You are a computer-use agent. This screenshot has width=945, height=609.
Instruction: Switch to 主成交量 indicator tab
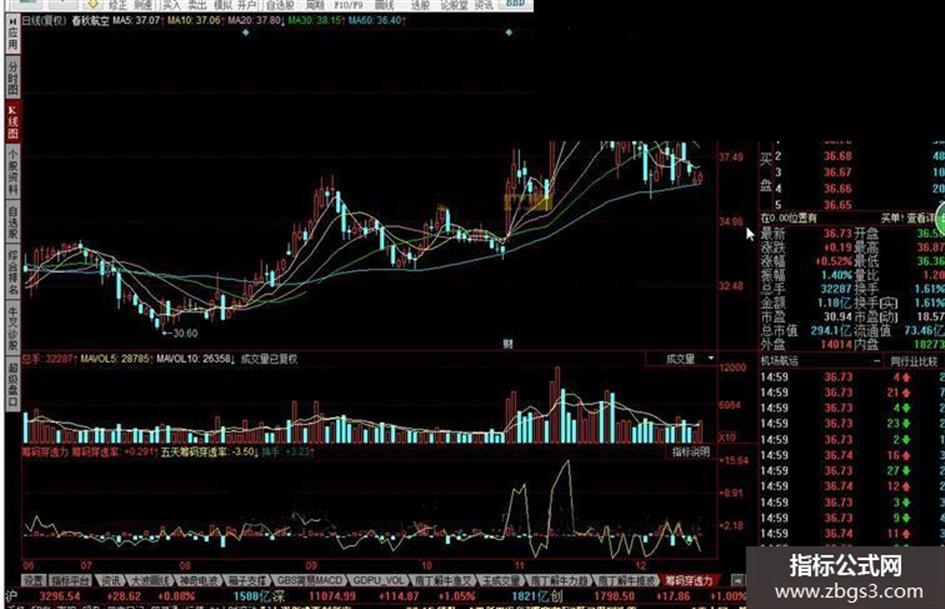coord(500,581)
